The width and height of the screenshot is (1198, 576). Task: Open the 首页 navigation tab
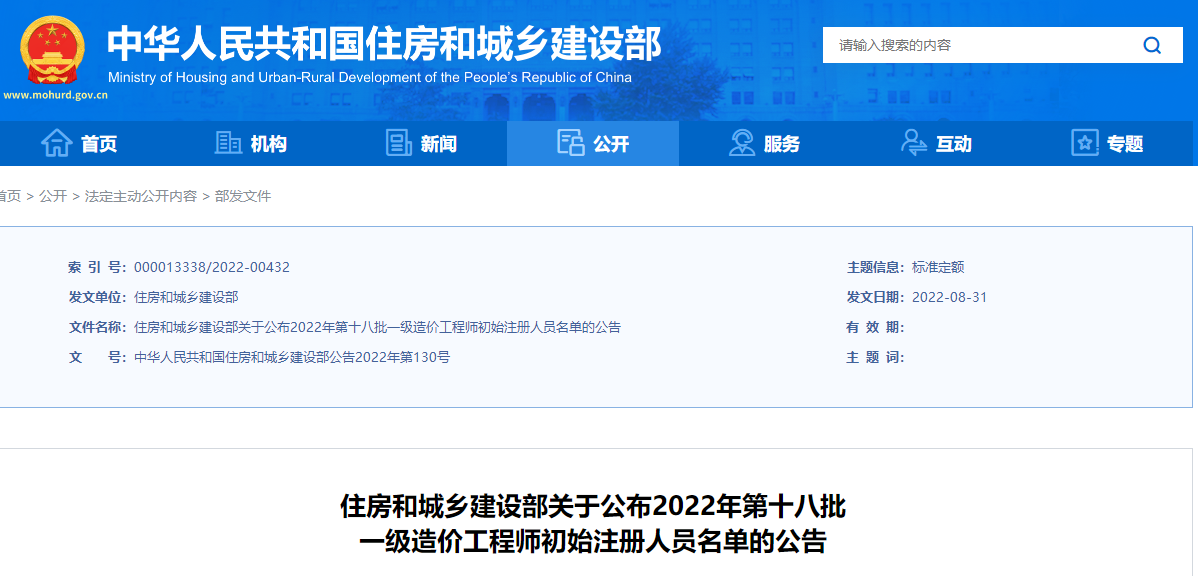(x=99, y=144)
